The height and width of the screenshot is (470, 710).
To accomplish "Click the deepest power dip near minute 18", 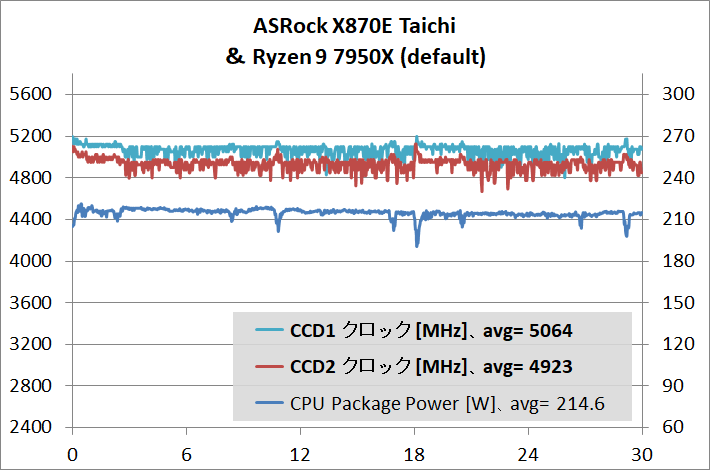I will pyautogui.click(x=417, y=244).
